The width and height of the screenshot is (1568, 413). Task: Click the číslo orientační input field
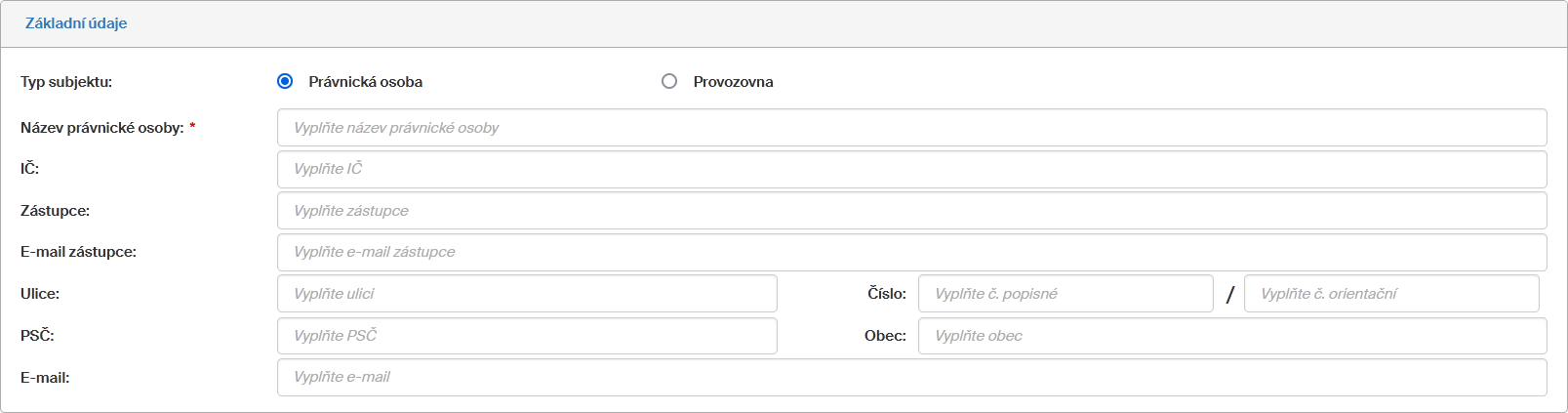[x=1390, y=294]
